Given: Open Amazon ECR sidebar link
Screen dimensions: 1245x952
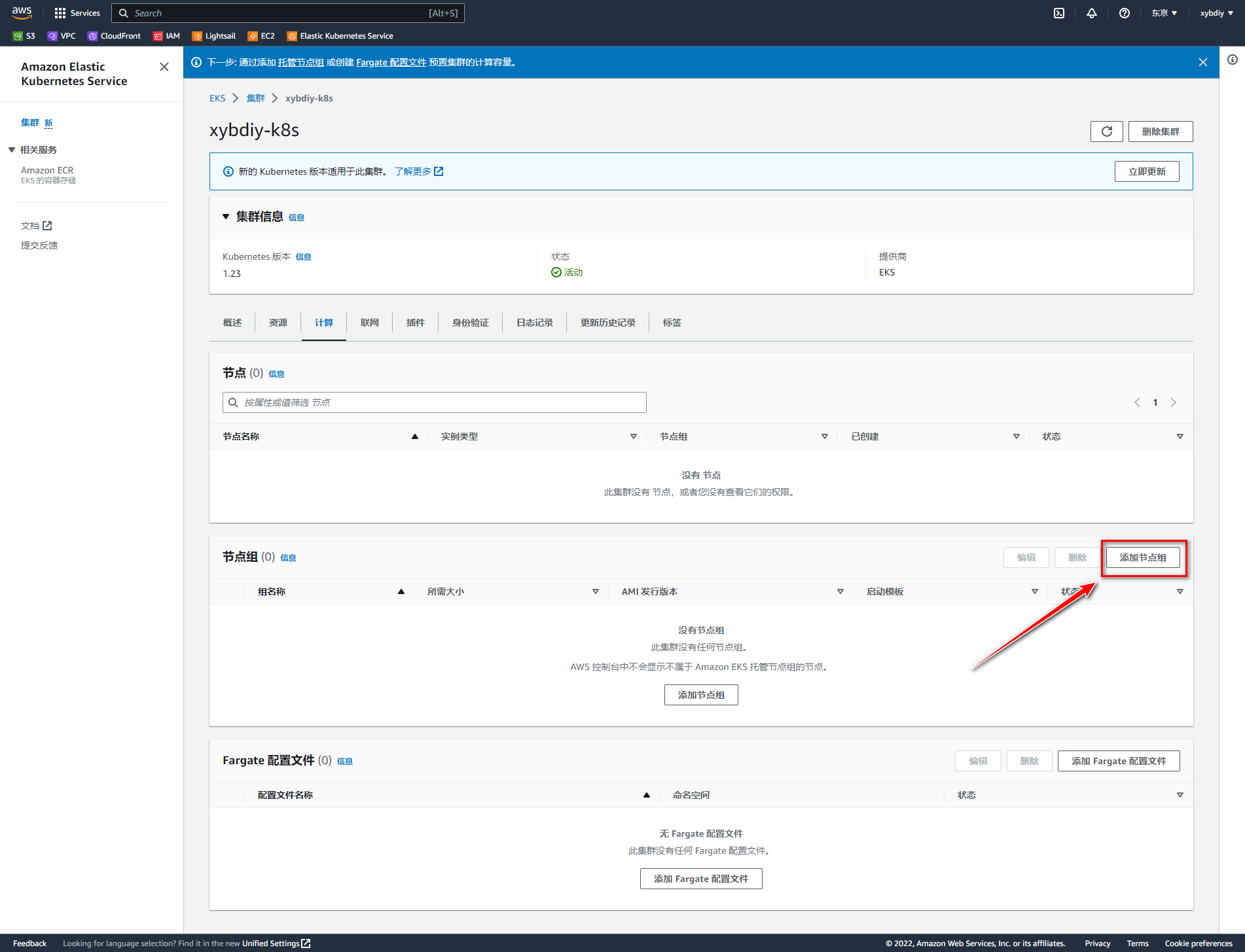Looking at the screenshot, I should point(47,170).
